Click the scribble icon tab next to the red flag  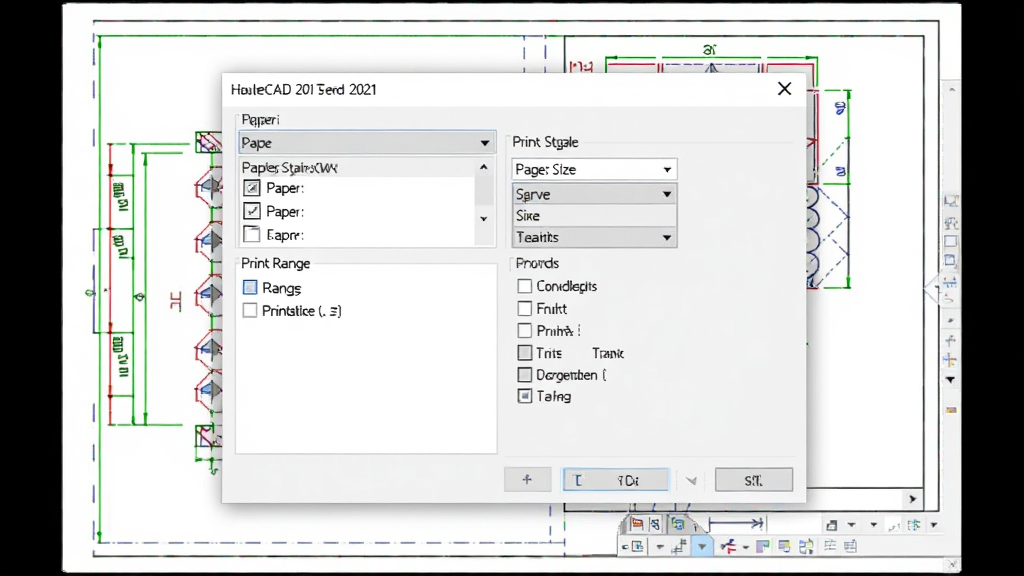point(656,524)
